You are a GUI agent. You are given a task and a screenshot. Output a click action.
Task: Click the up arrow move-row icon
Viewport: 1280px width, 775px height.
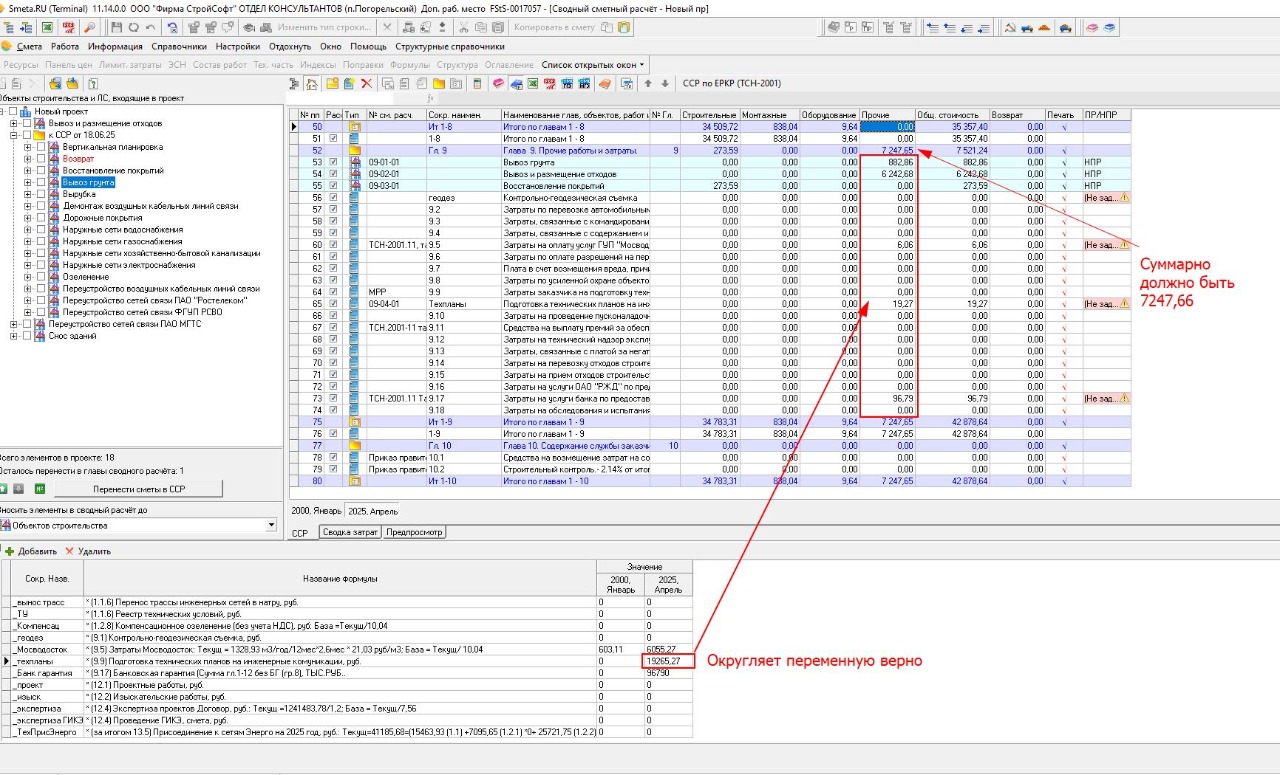coord(648,83)
